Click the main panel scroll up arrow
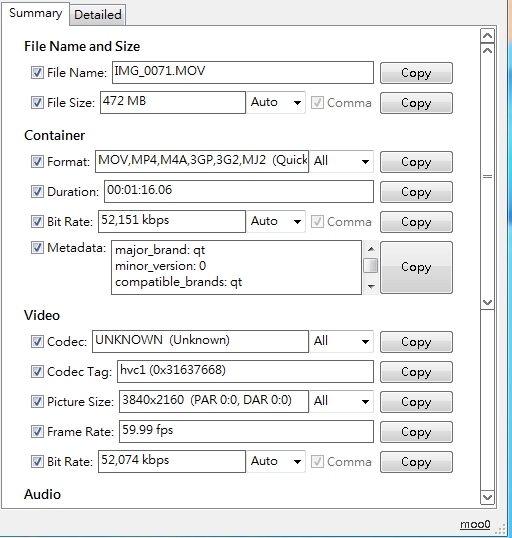The width and height of the screenshot is (512, 538). point(488,36)
